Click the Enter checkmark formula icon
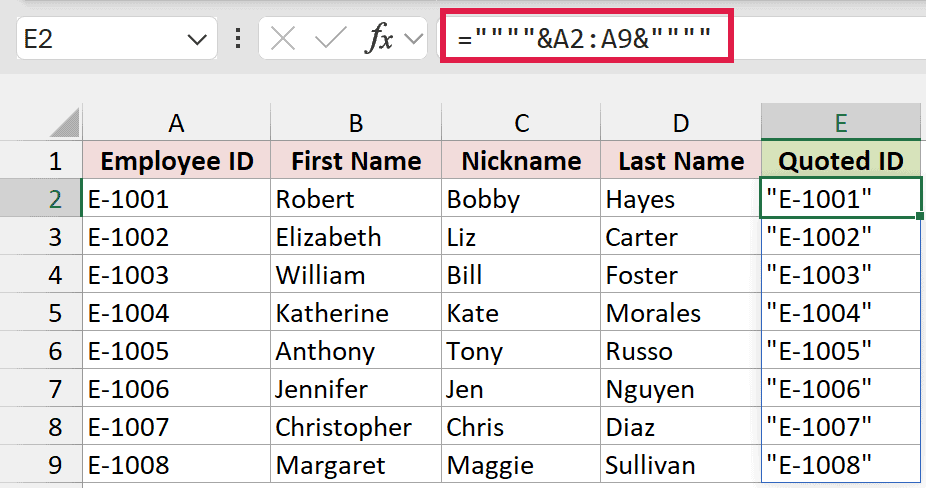Image resolution: width=926 pixels, height=488 pixels. [x=331, y=39]
